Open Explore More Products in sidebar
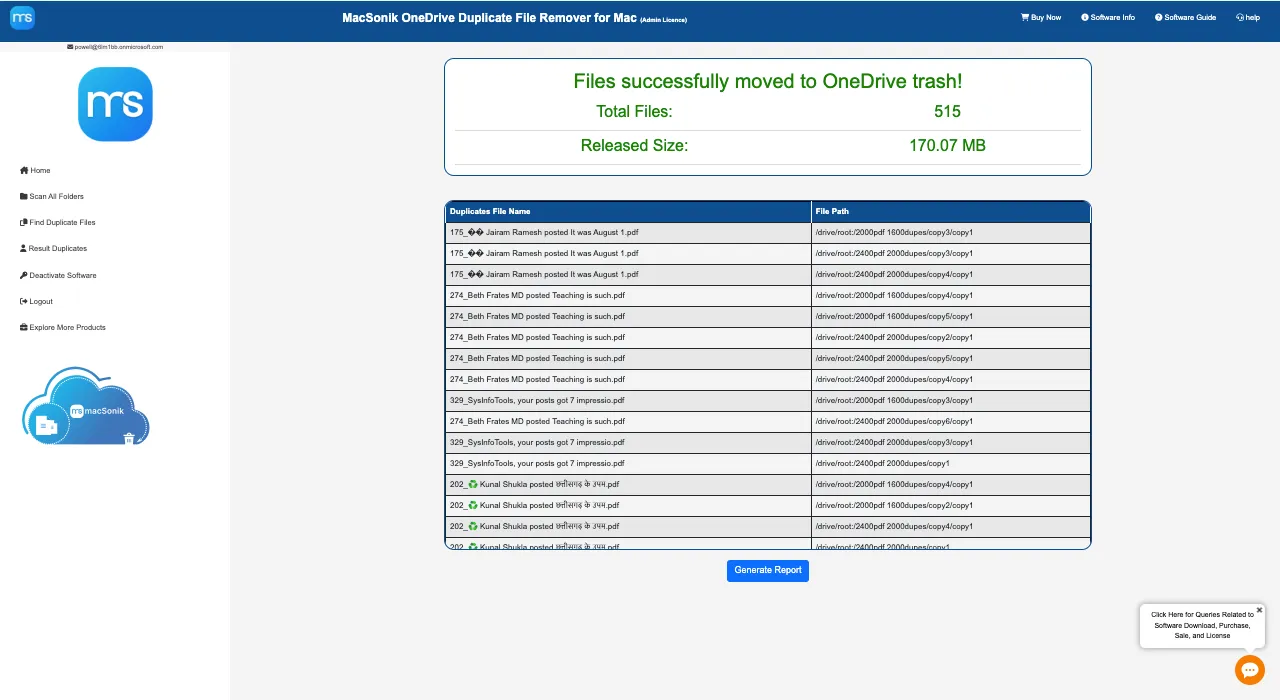1280x700 pixels. pos(62,327)
